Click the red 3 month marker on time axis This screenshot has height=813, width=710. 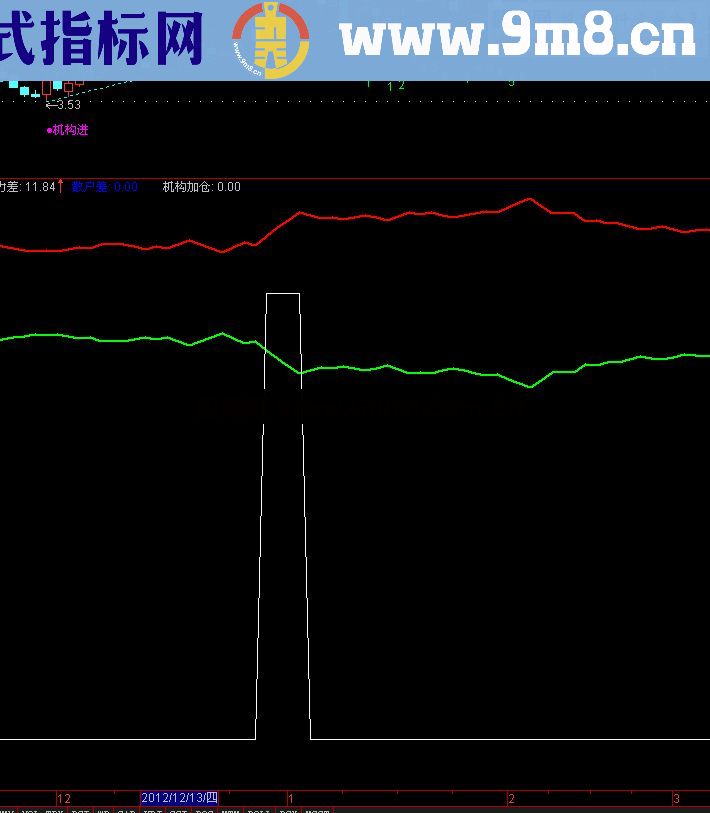(x=676, y=798)
